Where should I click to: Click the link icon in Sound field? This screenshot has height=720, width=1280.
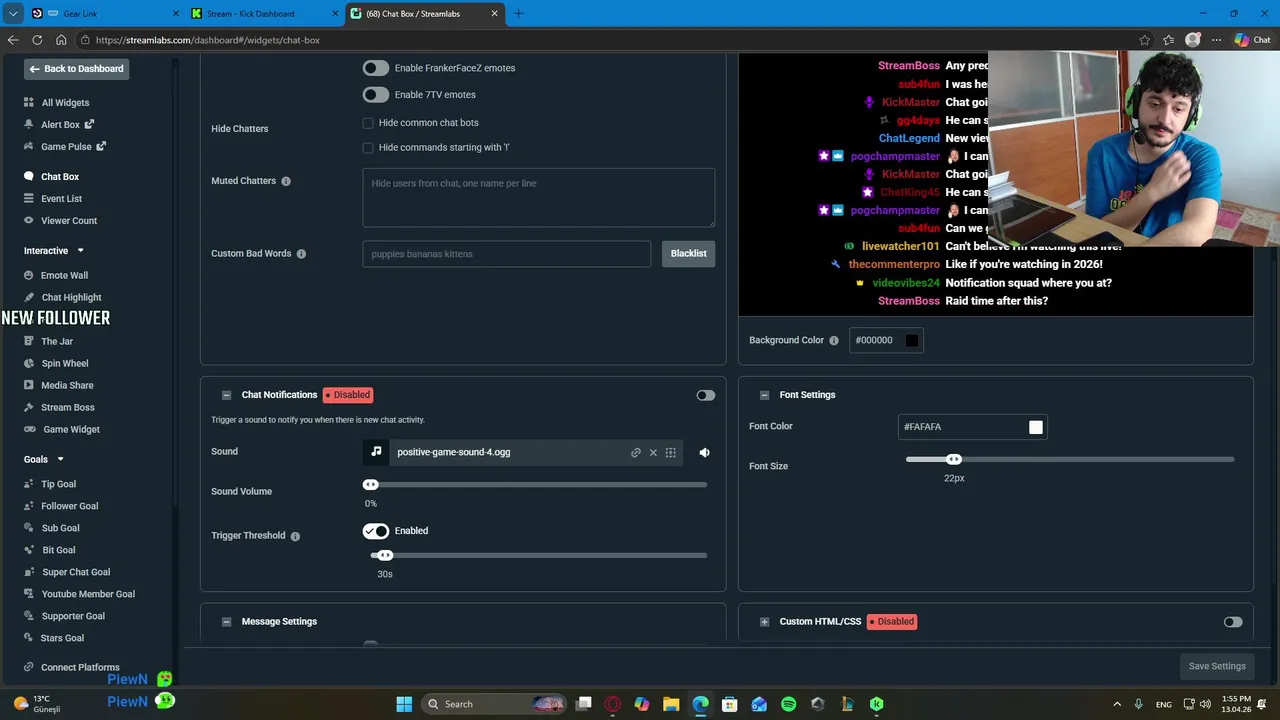point(635,453)
